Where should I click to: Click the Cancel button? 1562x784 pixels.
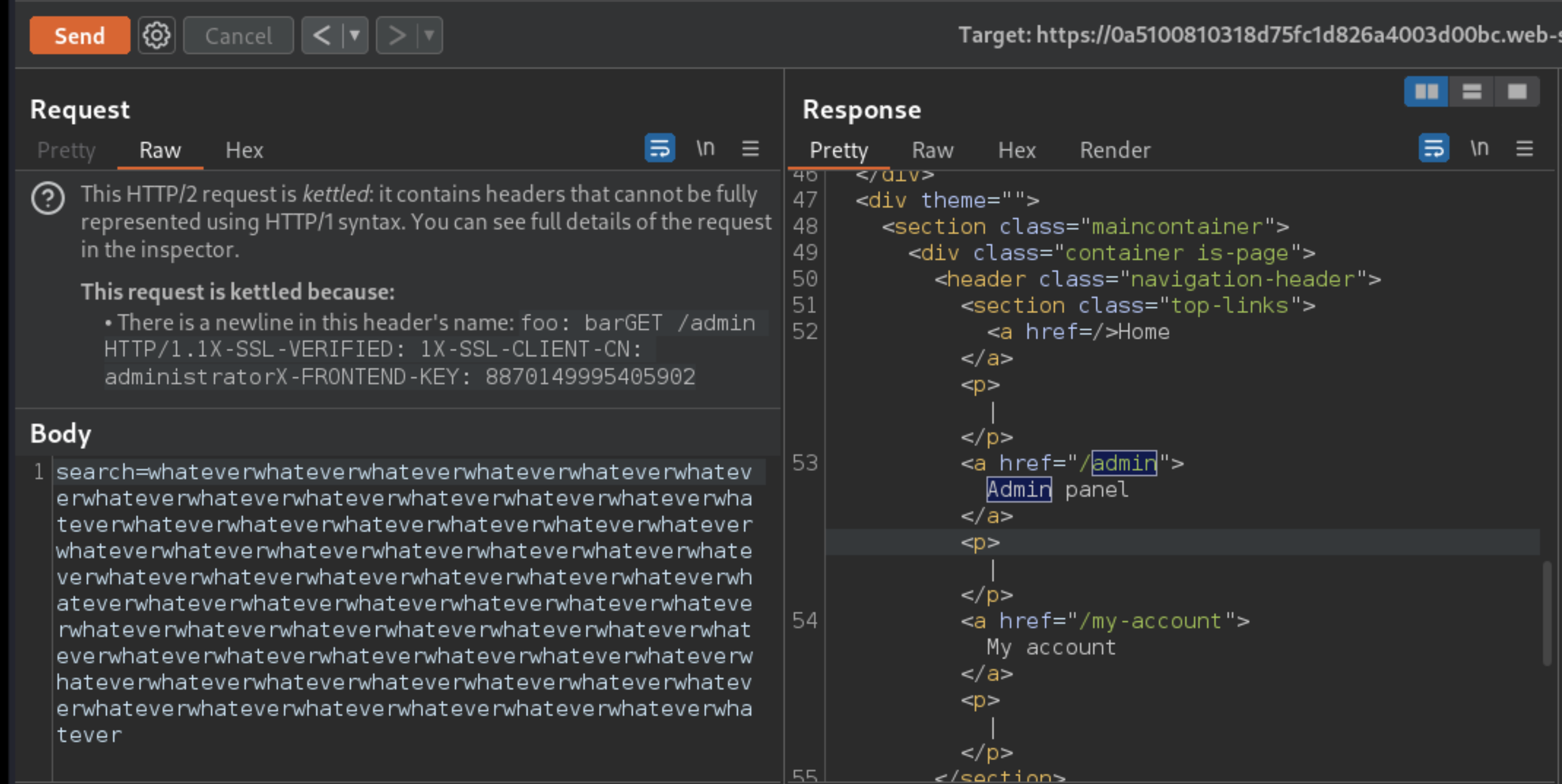click(x=238, y=35)
